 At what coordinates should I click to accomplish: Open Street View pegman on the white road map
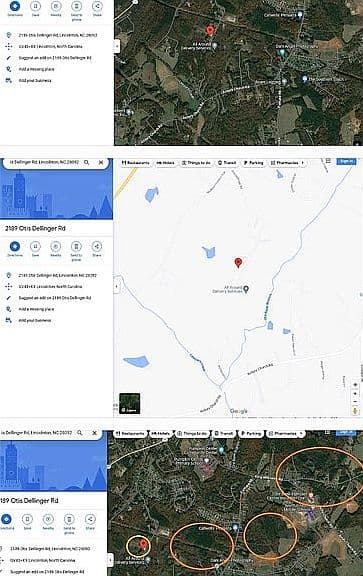click(x=355, y=411)
